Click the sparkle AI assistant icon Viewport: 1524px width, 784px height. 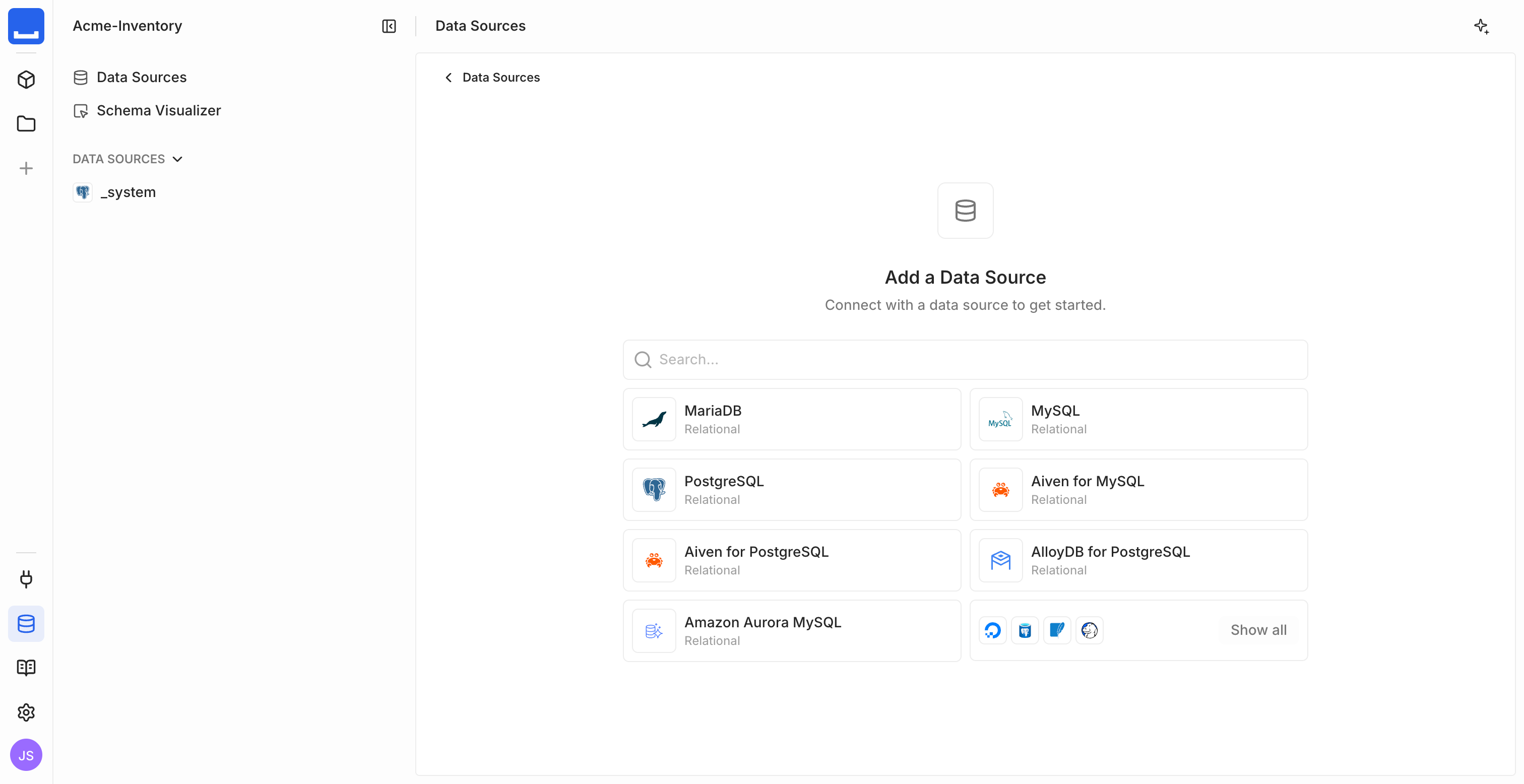click(x=1481, y=26)
